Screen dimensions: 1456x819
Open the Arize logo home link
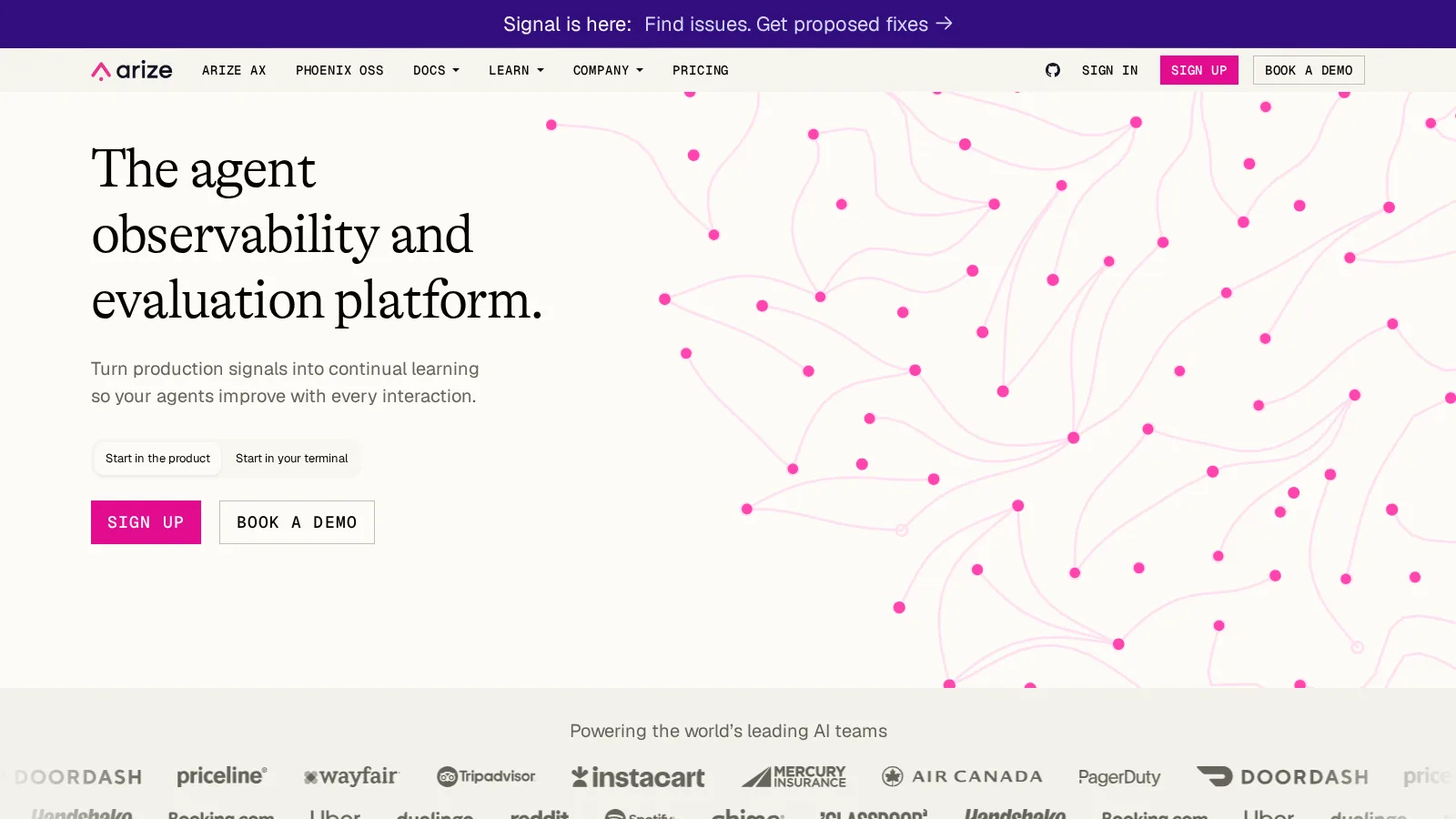pos(132,70)
